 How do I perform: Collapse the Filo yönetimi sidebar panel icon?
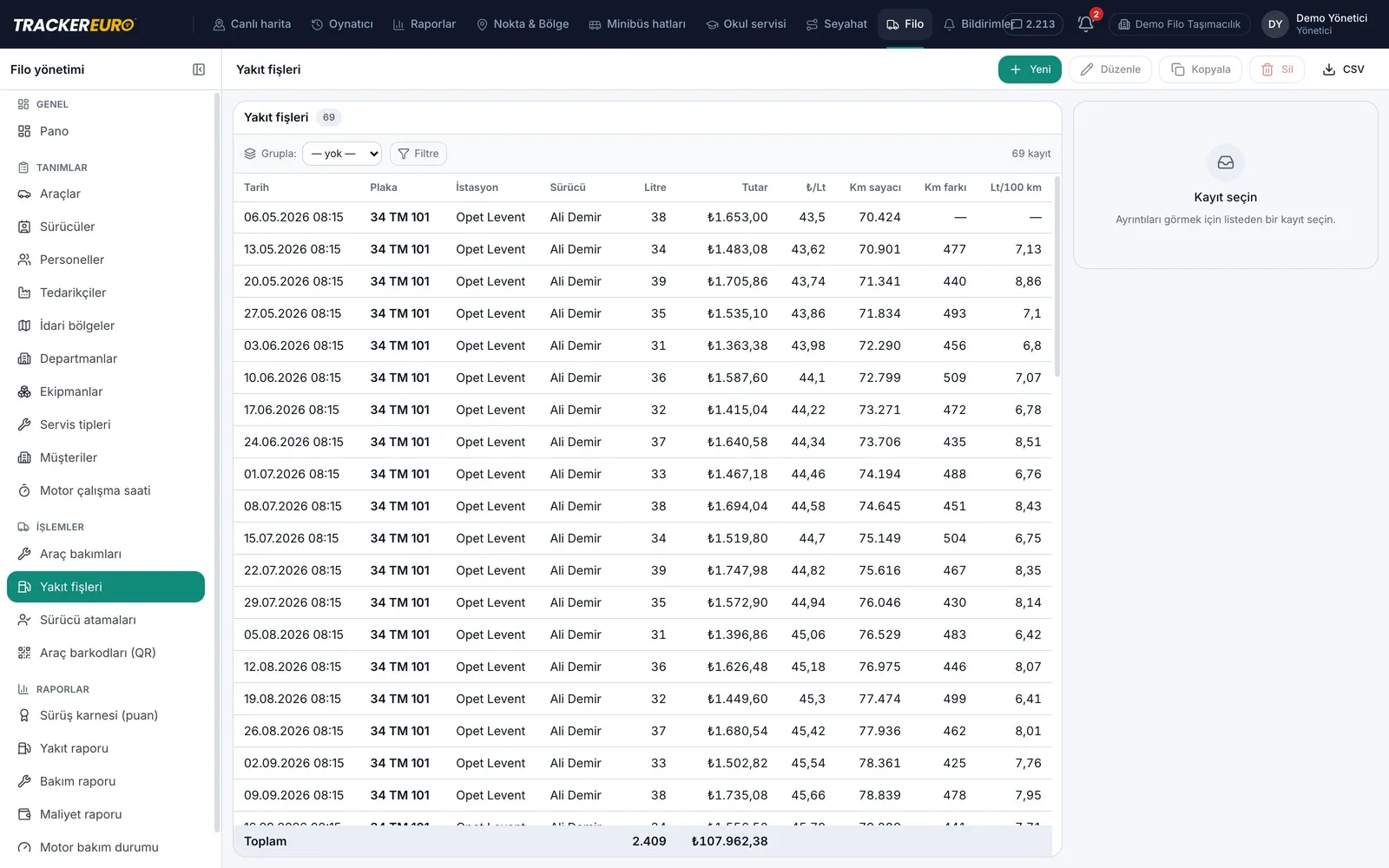point(199,69)
